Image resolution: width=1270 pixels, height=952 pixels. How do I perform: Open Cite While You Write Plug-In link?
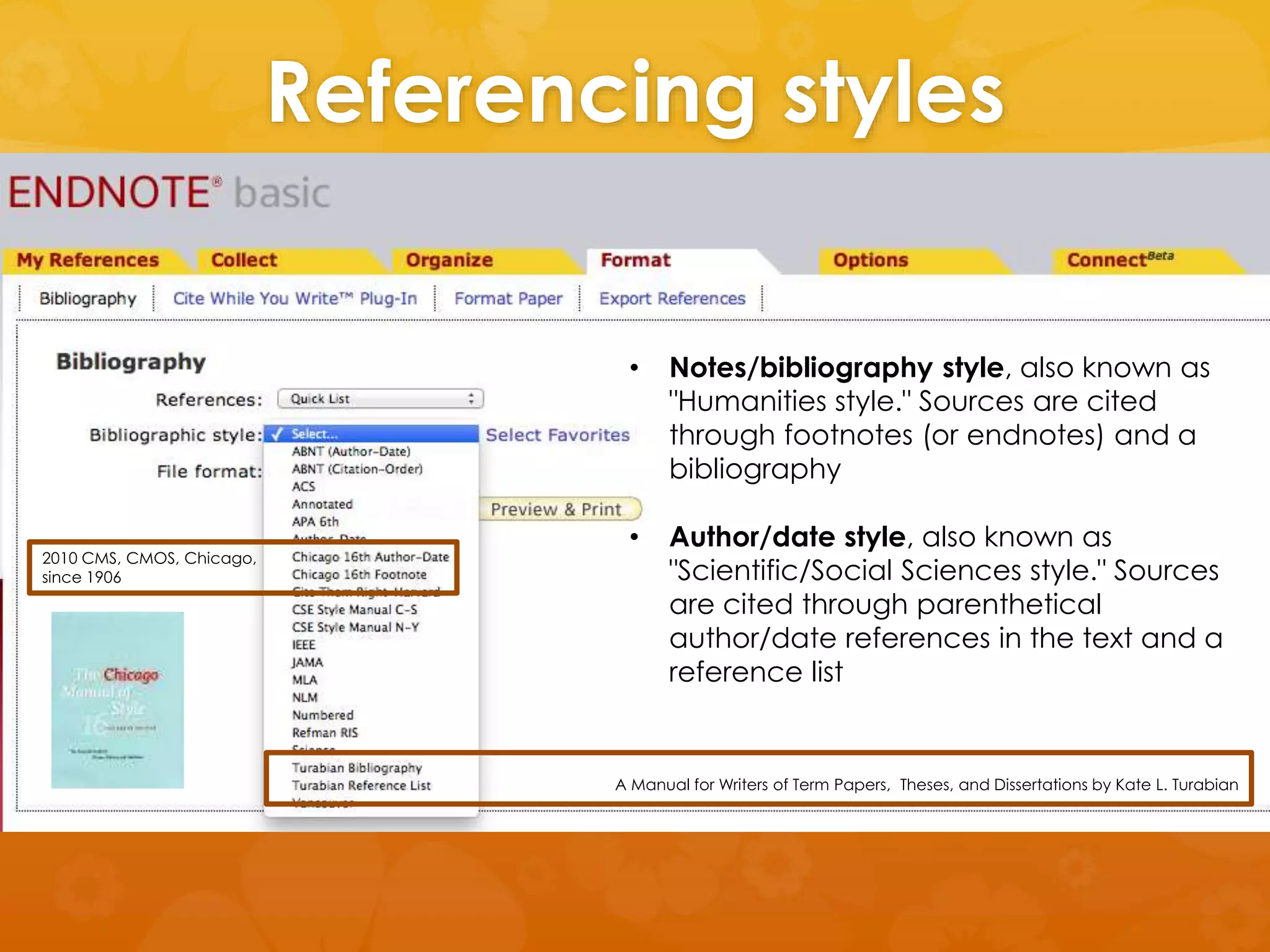pos(295,299)
